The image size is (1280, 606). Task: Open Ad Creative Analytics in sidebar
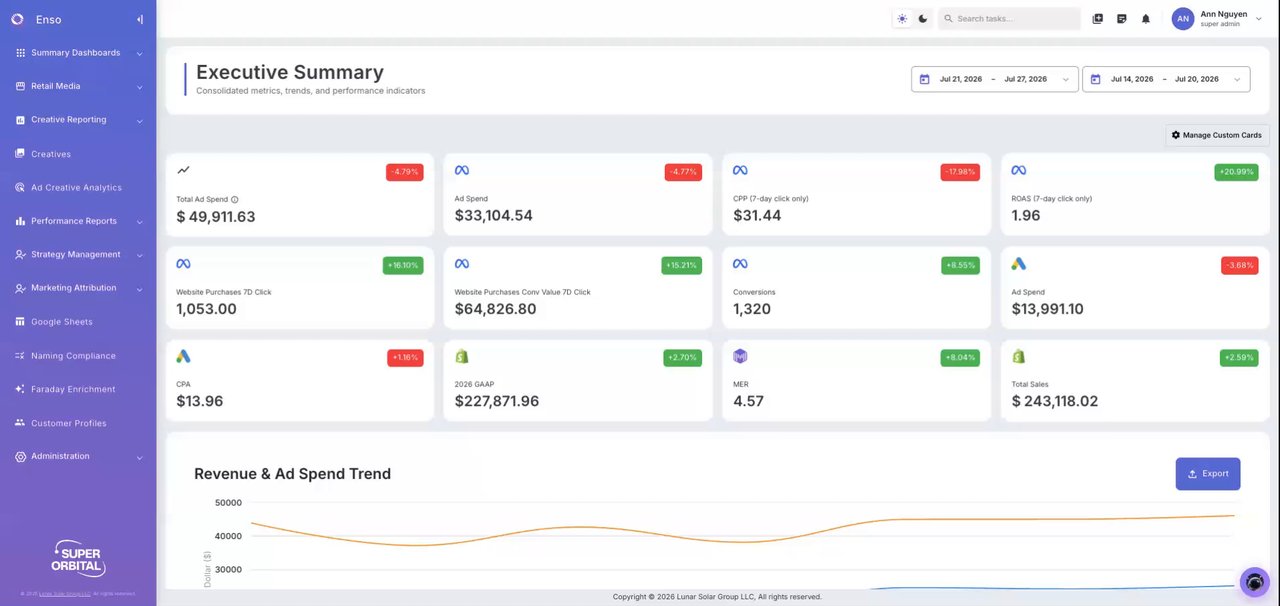coord(78,188)
